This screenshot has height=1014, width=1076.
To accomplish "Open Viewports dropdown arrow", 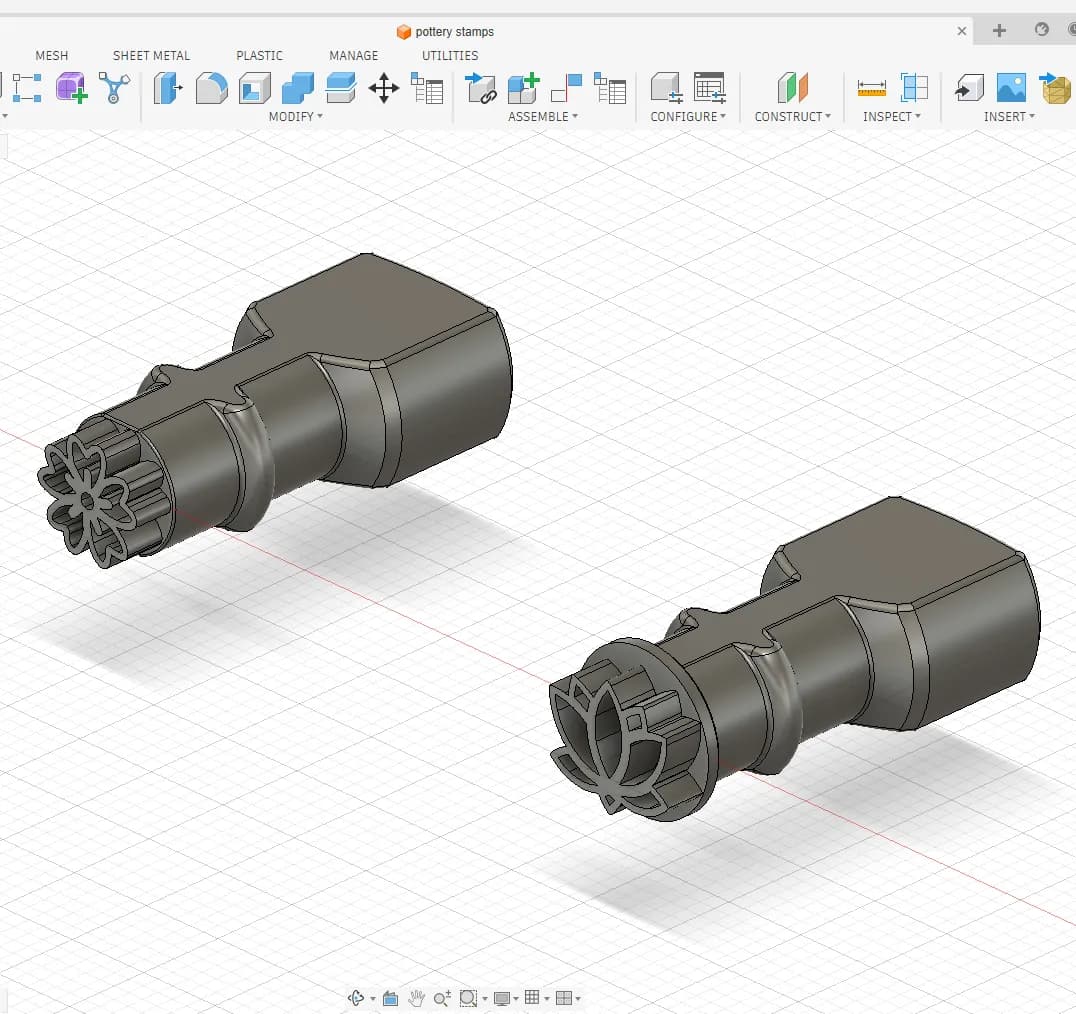I will (578, 999).
